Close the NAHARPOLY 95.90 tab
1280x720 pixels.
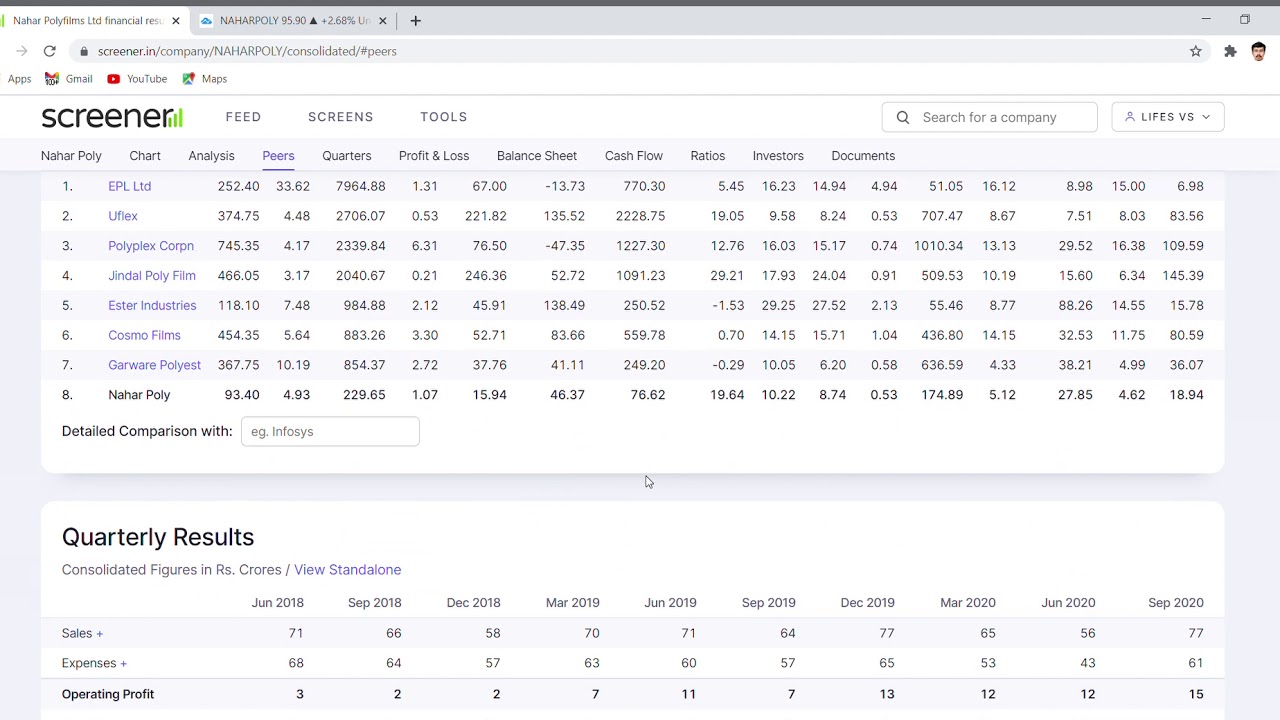click(382, 20)
